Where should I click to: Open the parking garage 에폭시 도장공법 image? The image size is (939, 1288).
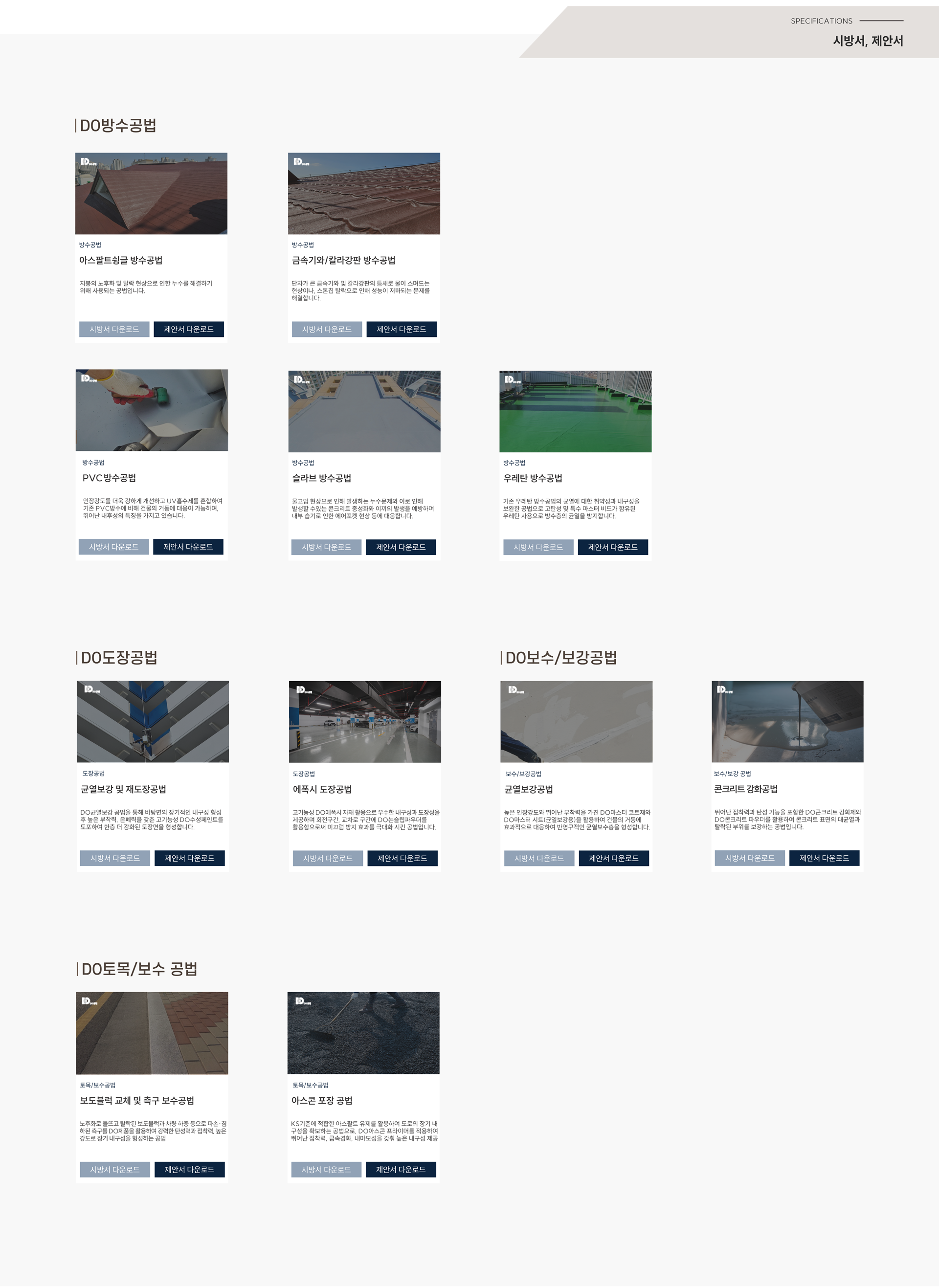[365, 722]
